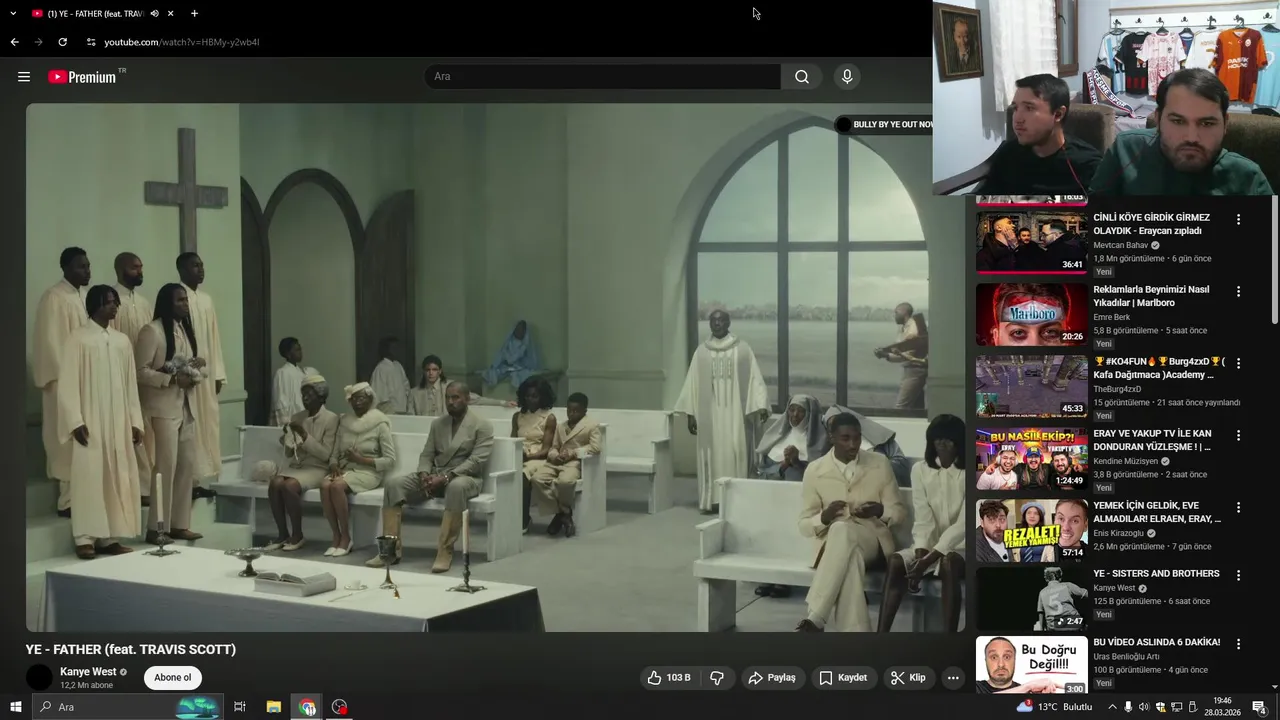1280x720 pixels.
Task: Open Kanye West channel name link
Action: 88,672
